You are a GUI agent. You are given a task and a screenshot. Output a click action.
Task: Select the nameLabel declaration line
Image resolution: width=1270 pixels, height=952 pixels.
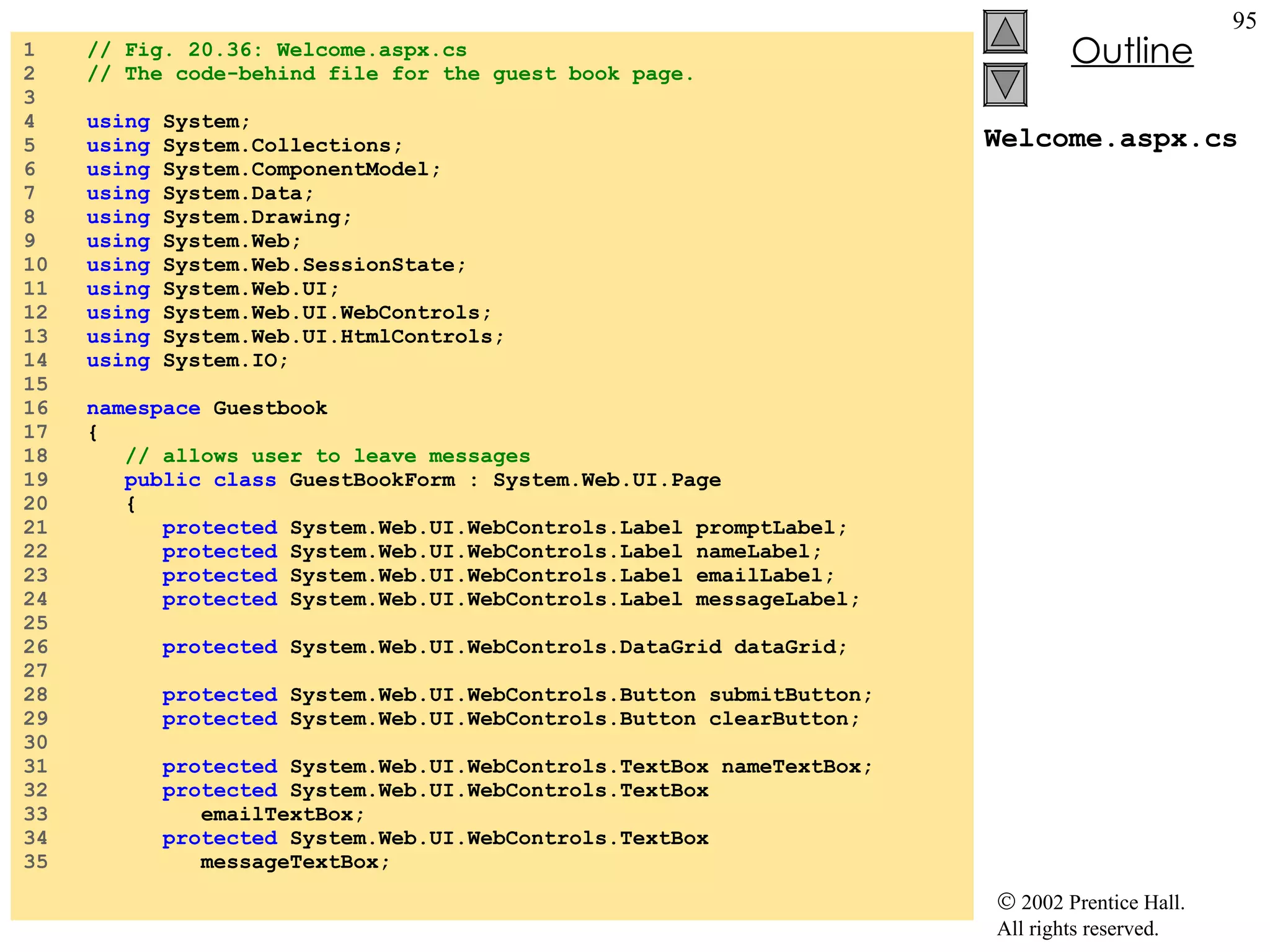492,552
